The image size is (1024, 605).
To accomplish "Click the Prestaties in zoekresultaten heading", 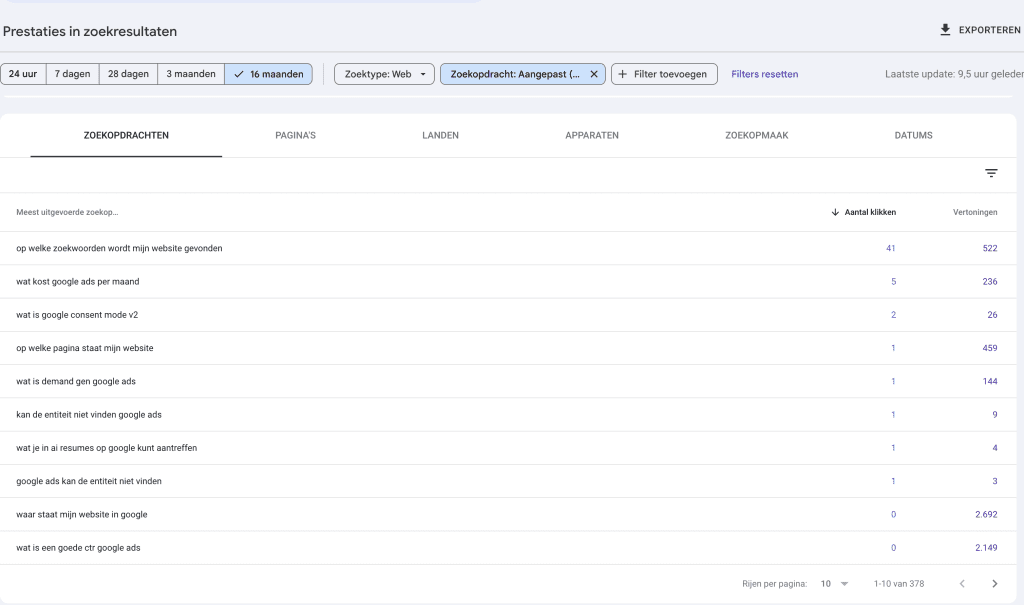I will click(90, 31).
